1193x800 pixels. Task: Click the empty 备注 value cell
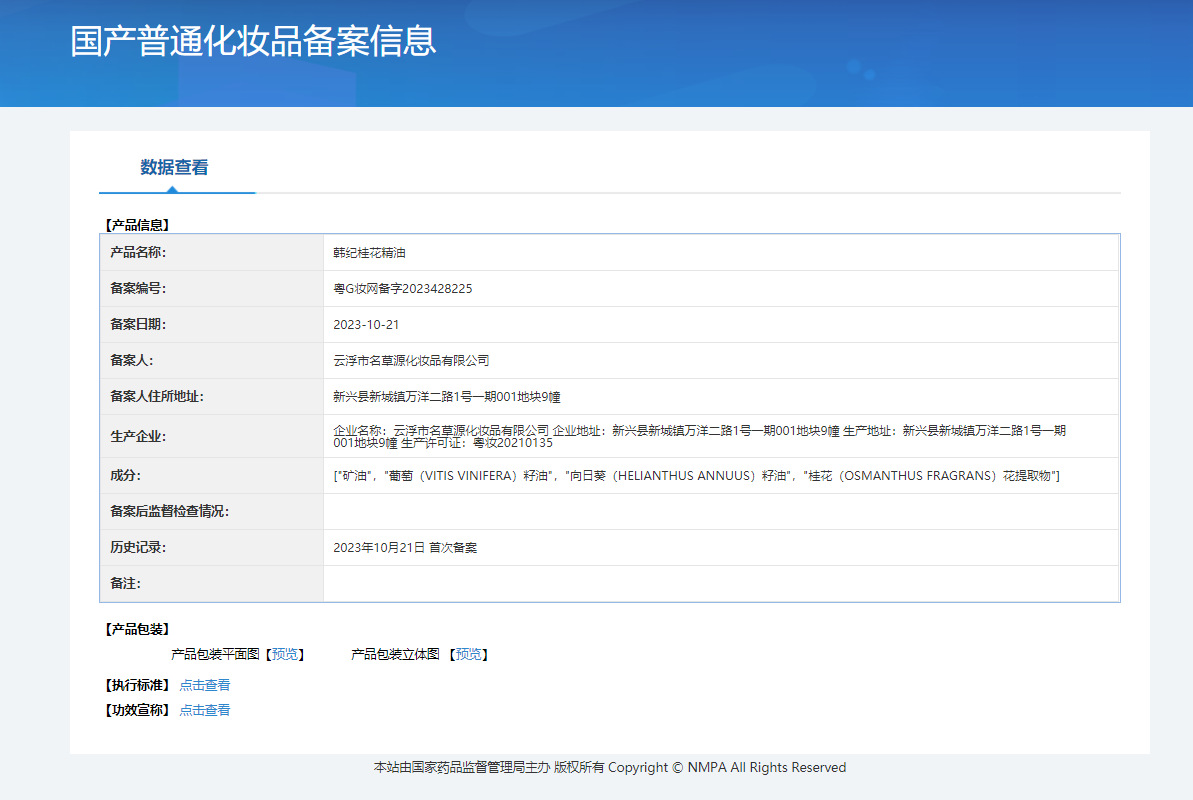(x=720, y=584)
